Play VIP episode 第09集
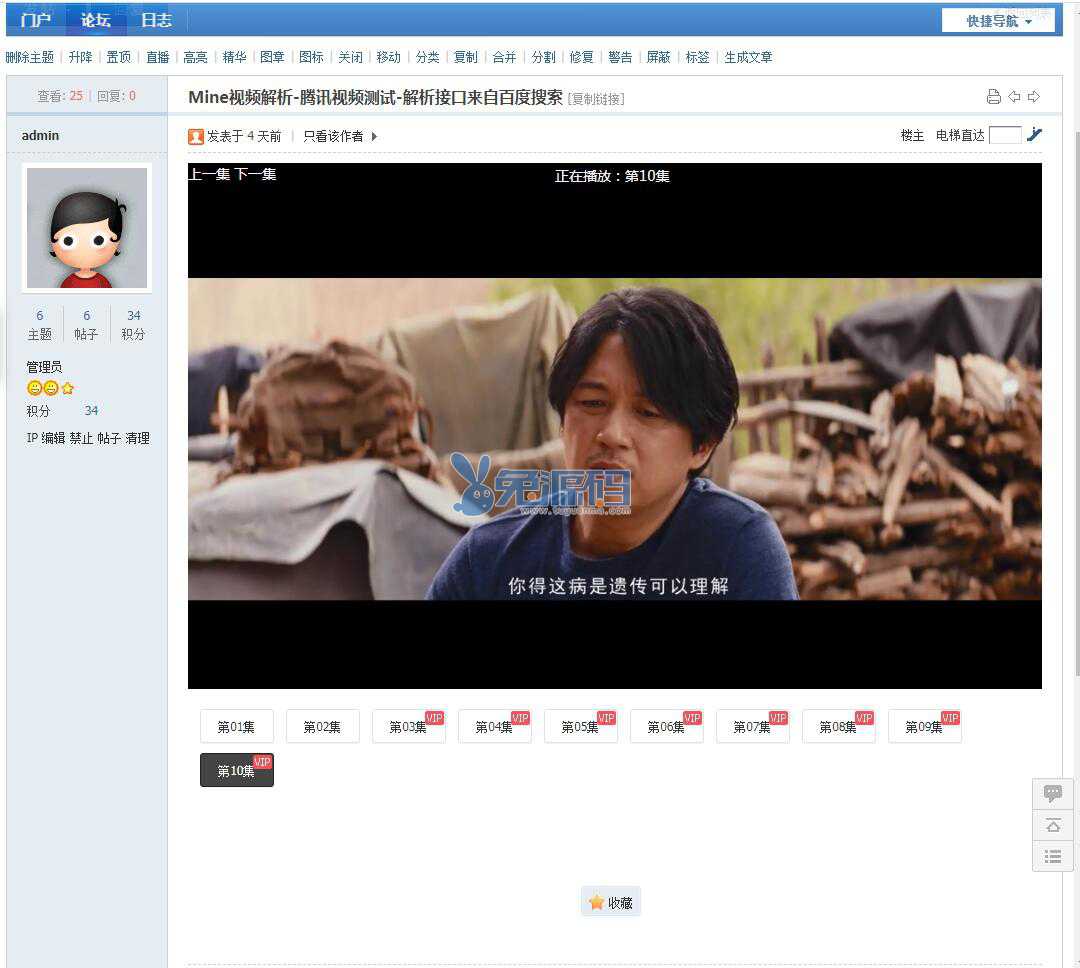This screenshot has width=1080, height=968. tap(925, 727)
